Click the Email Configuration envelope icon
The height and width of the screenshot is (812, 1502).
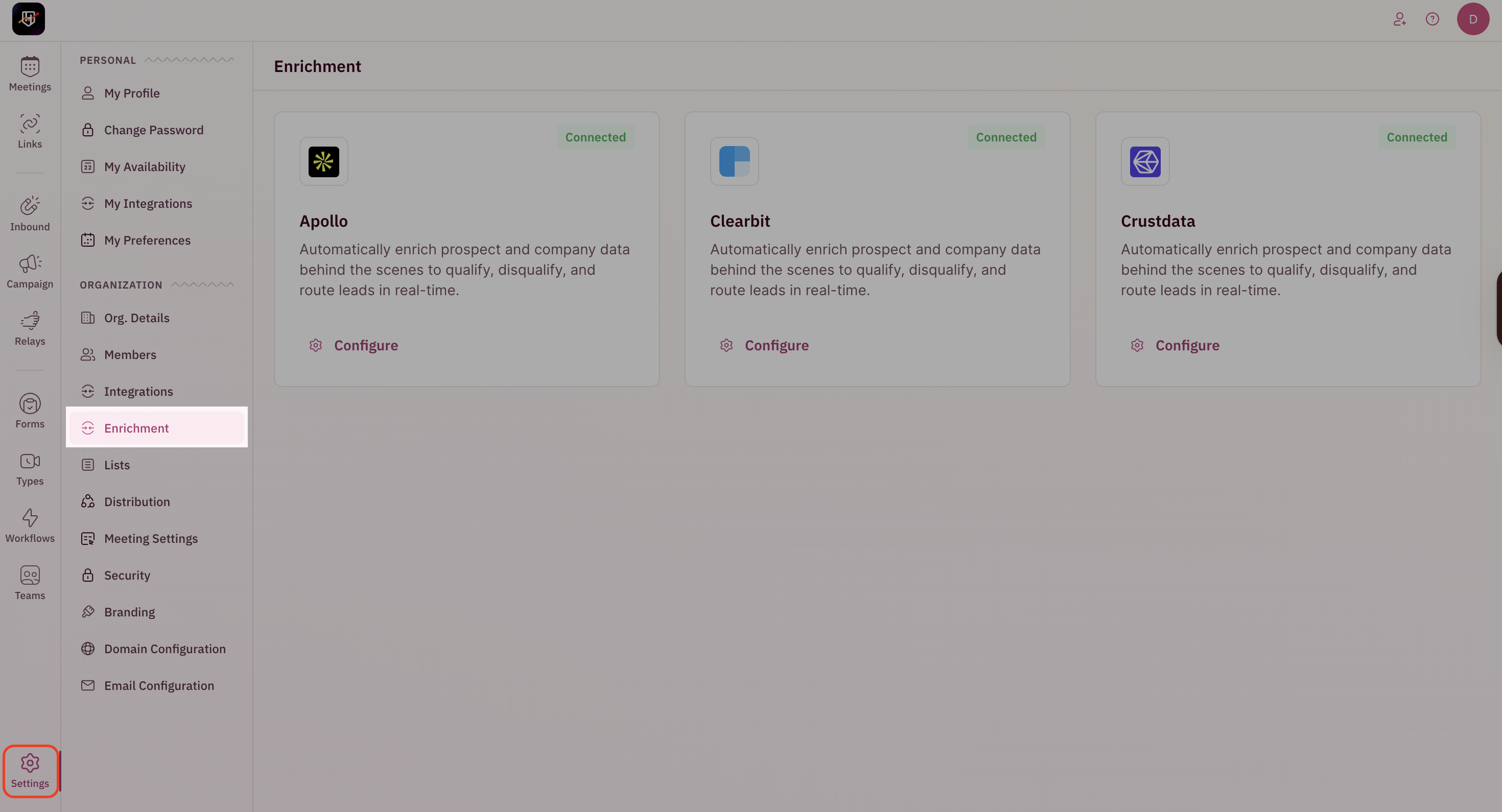click(x=87, y=685)
